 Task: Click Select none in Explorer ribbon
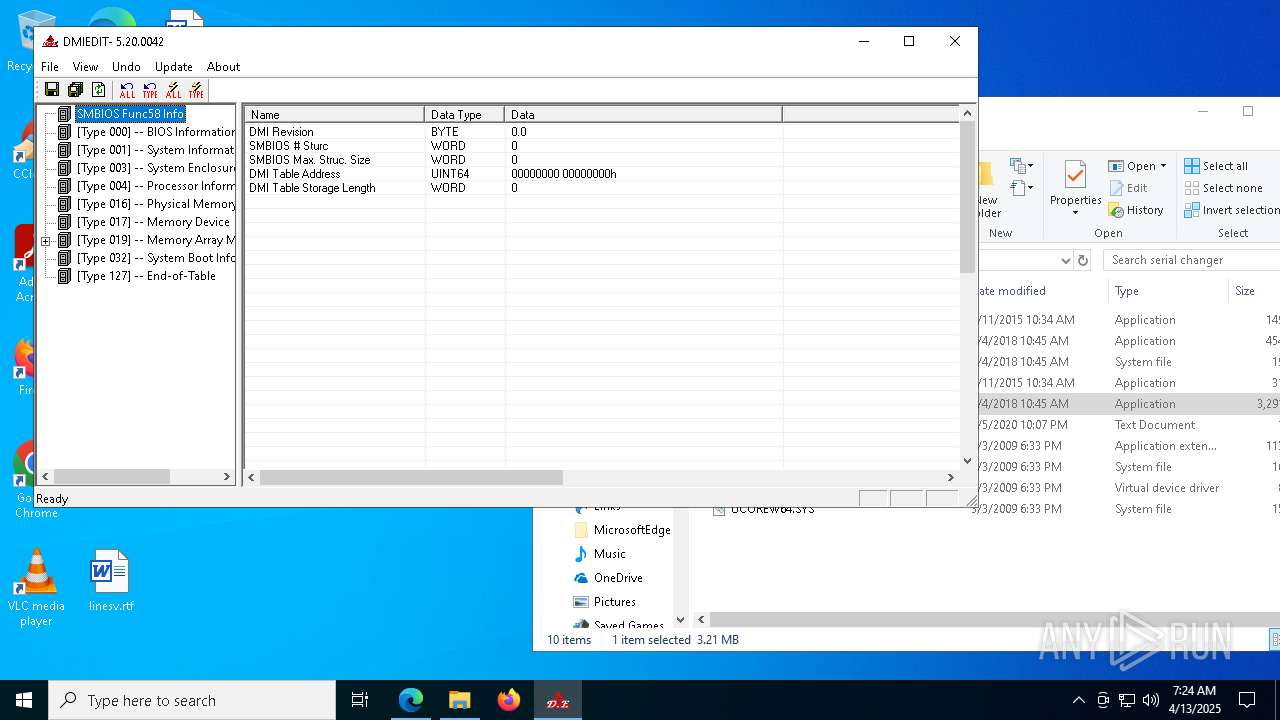(x=1224, y=188)
